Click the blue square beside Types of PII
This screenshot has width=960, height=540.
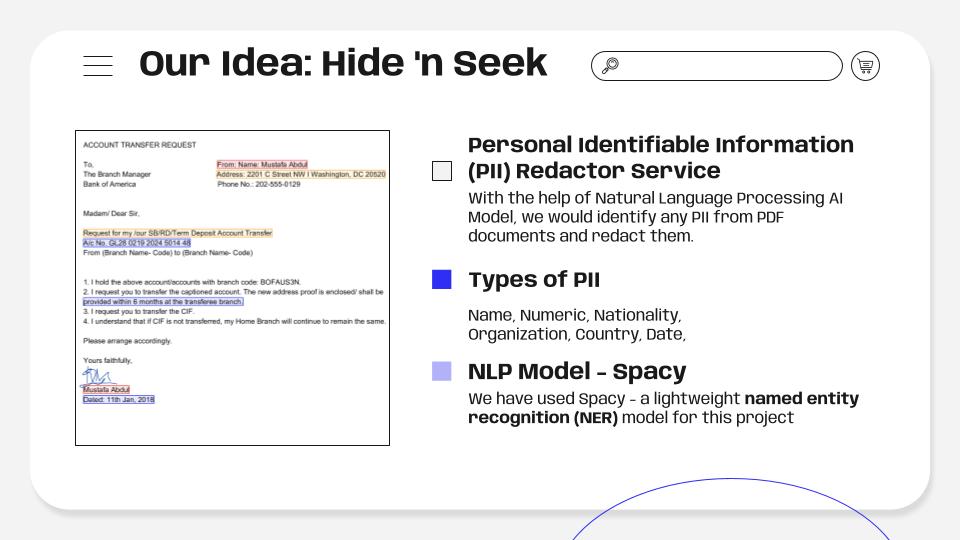(x=441, y=279)
